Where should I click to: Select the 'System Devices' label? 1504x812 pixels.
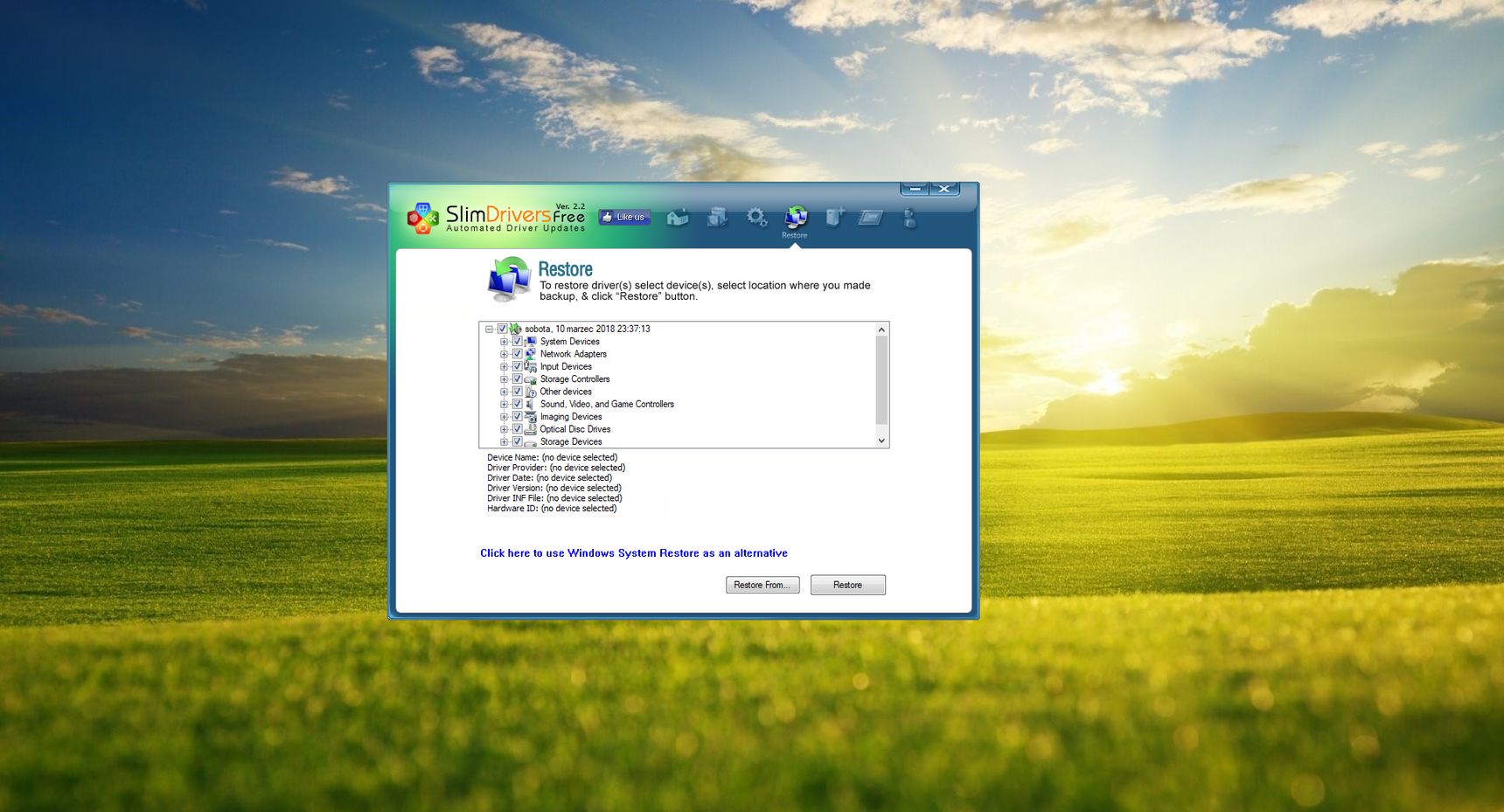tap(570, 342)
